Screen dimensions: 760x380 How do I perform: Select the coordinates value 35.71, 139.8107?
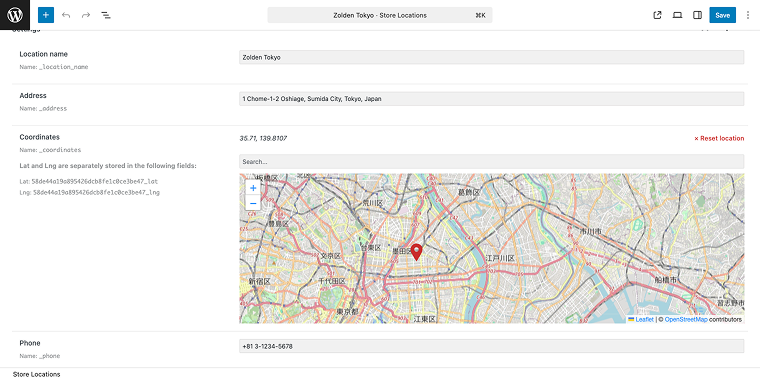point(263,139)
